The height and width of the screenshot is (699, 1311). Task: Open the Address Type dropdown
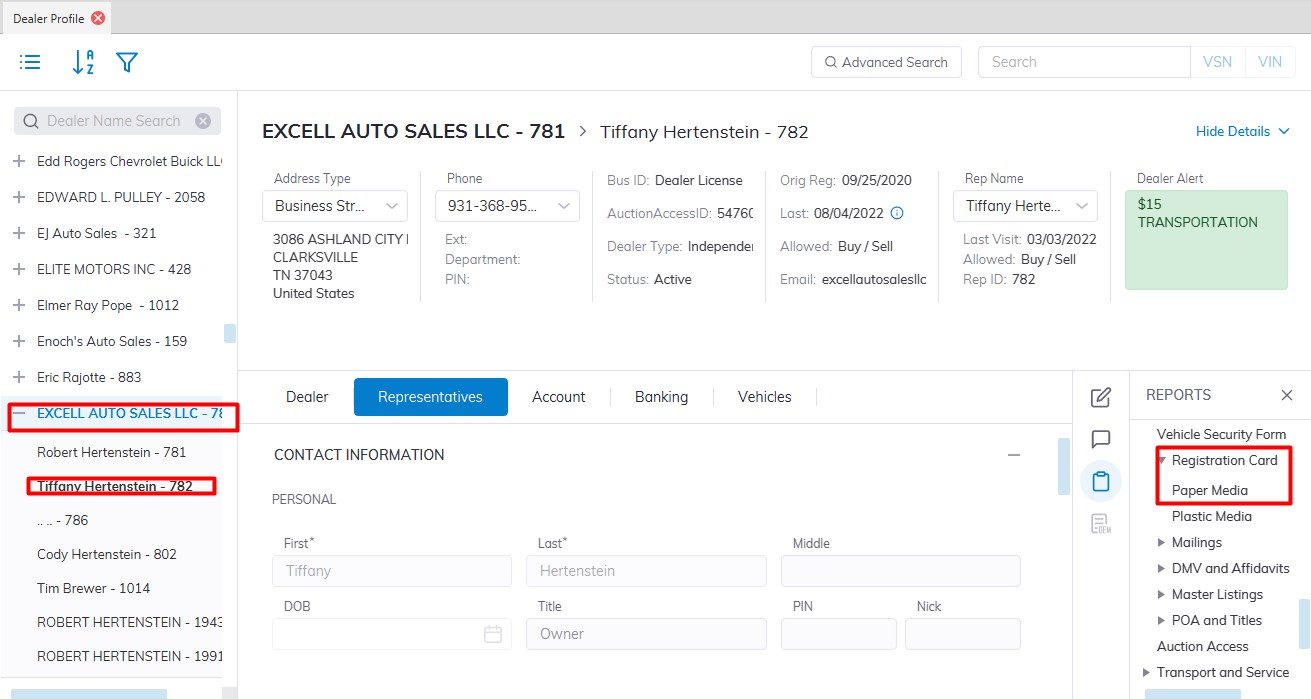pos(335,206)
